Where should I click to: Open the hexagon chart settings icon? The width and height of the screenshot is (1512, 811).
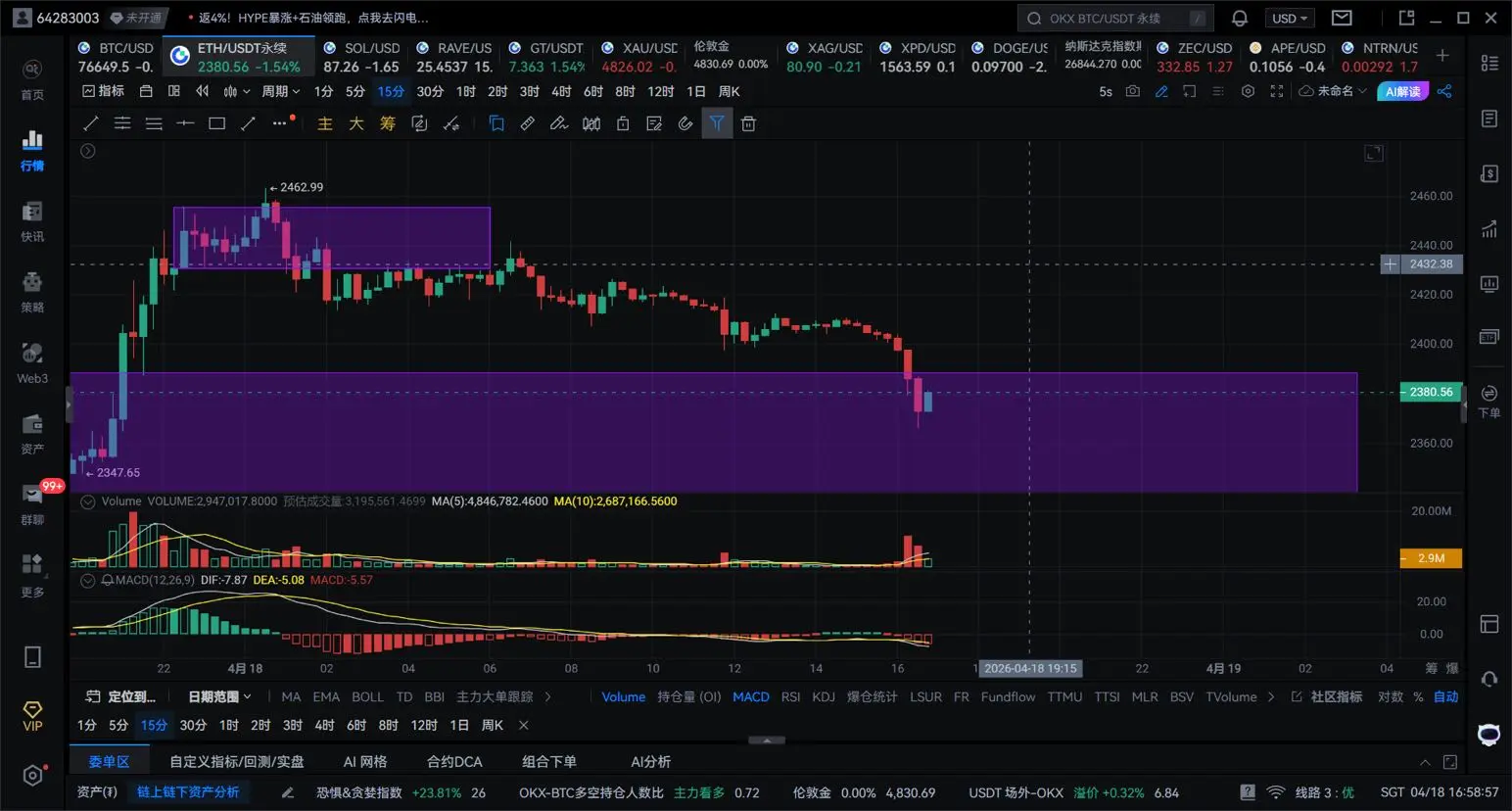tap(1248, 91)
